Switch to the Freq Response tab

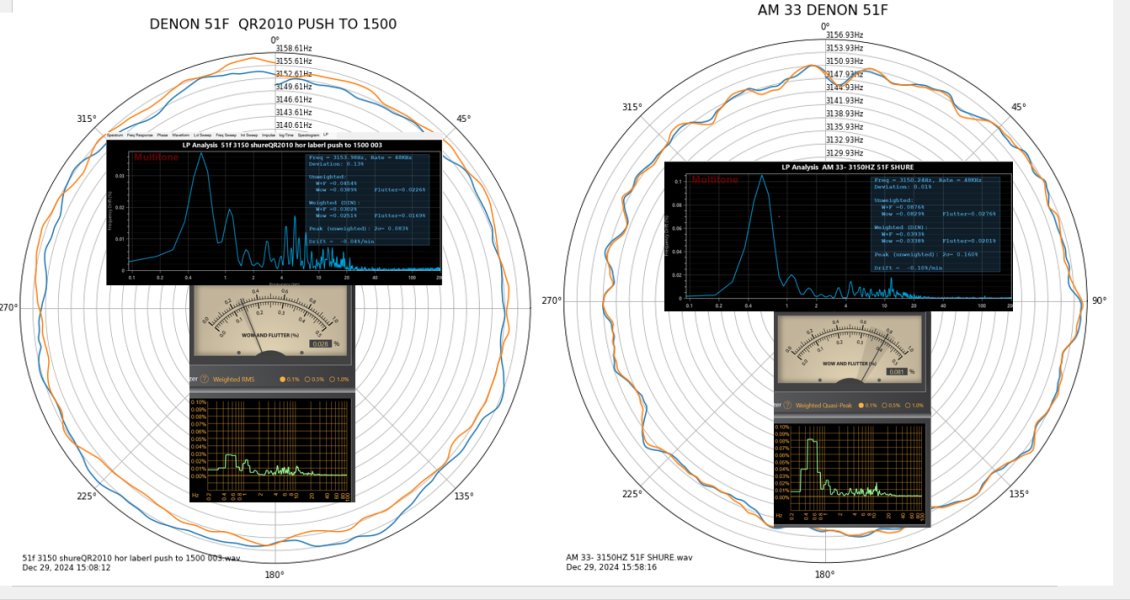[x=140, y=135]
